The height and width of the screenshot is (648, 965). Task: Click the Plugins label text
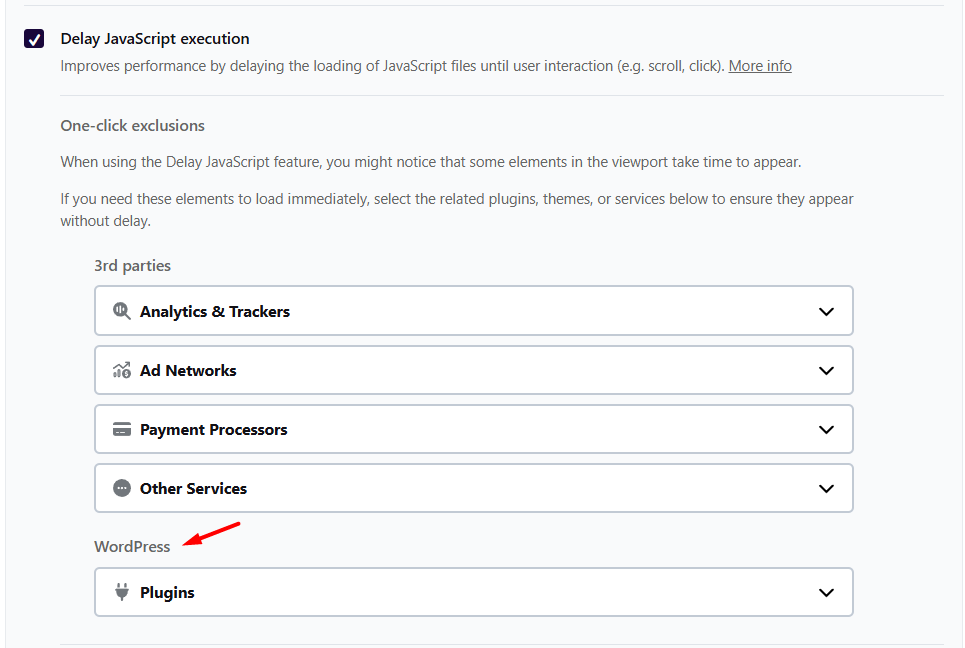coord(167,593)
